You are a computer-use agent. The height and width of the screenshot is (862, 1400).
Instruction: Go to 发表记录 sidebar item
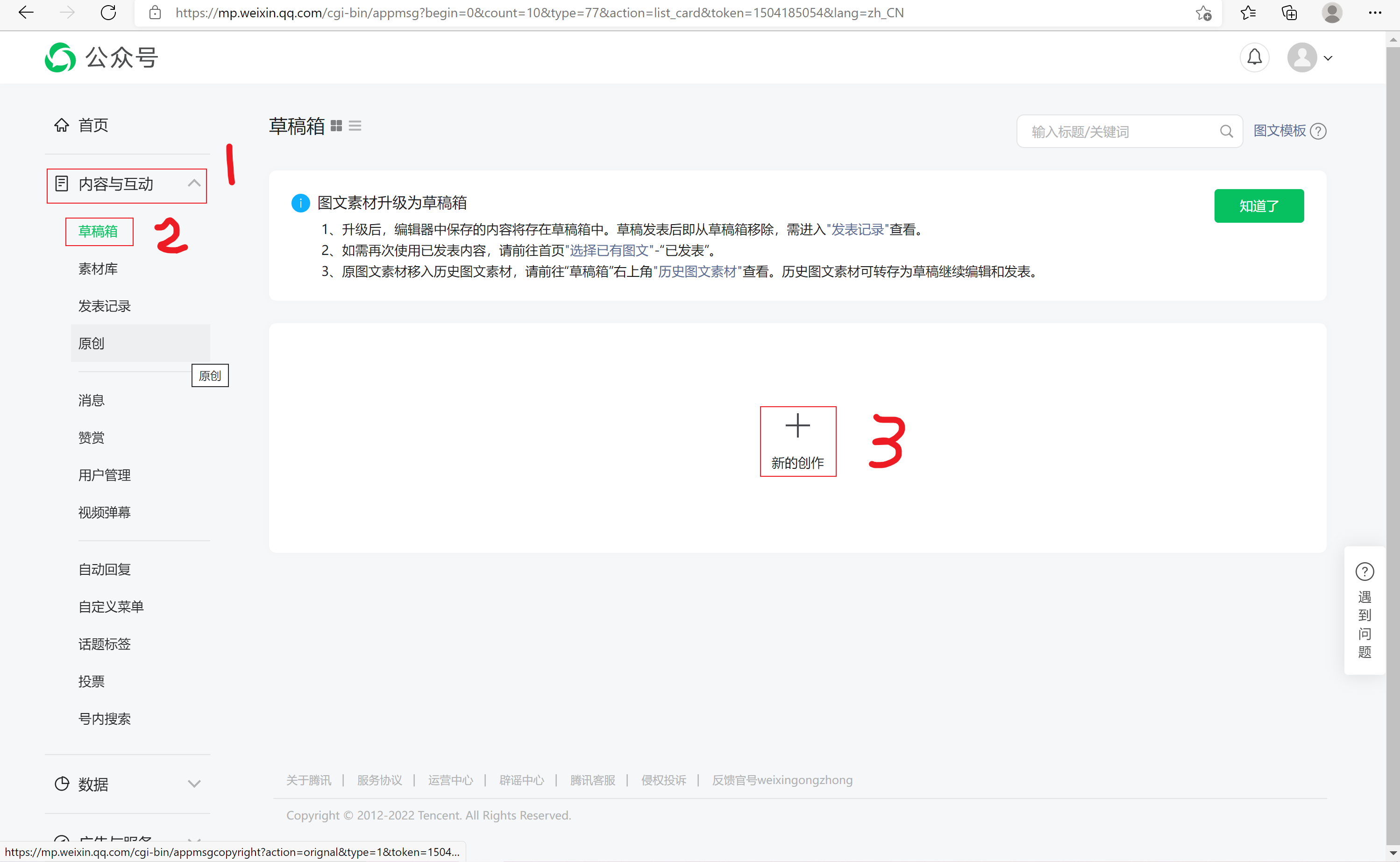tap(104, 306)
